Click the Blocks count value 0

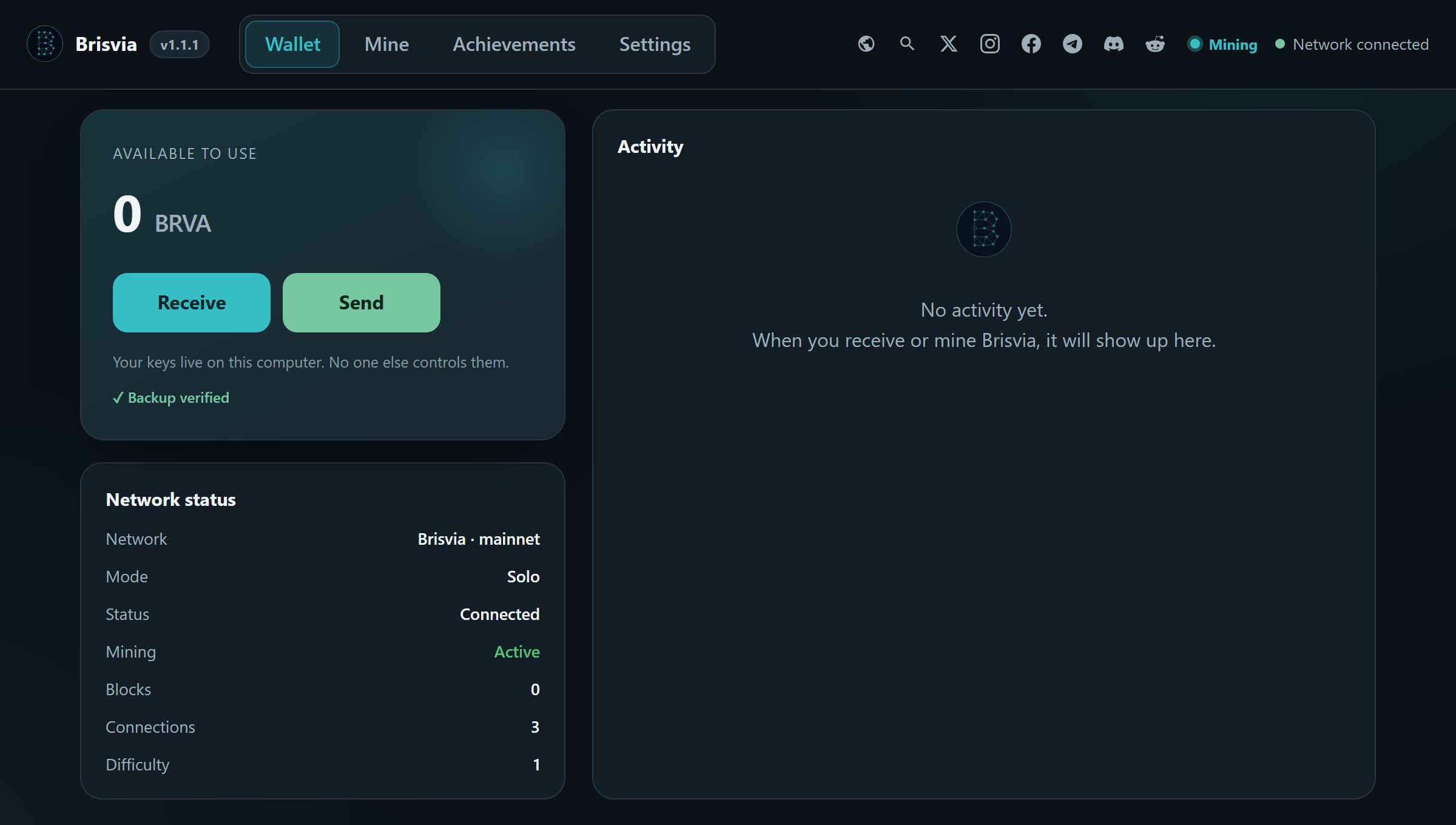pyautogui.click(x=535, y=690)
